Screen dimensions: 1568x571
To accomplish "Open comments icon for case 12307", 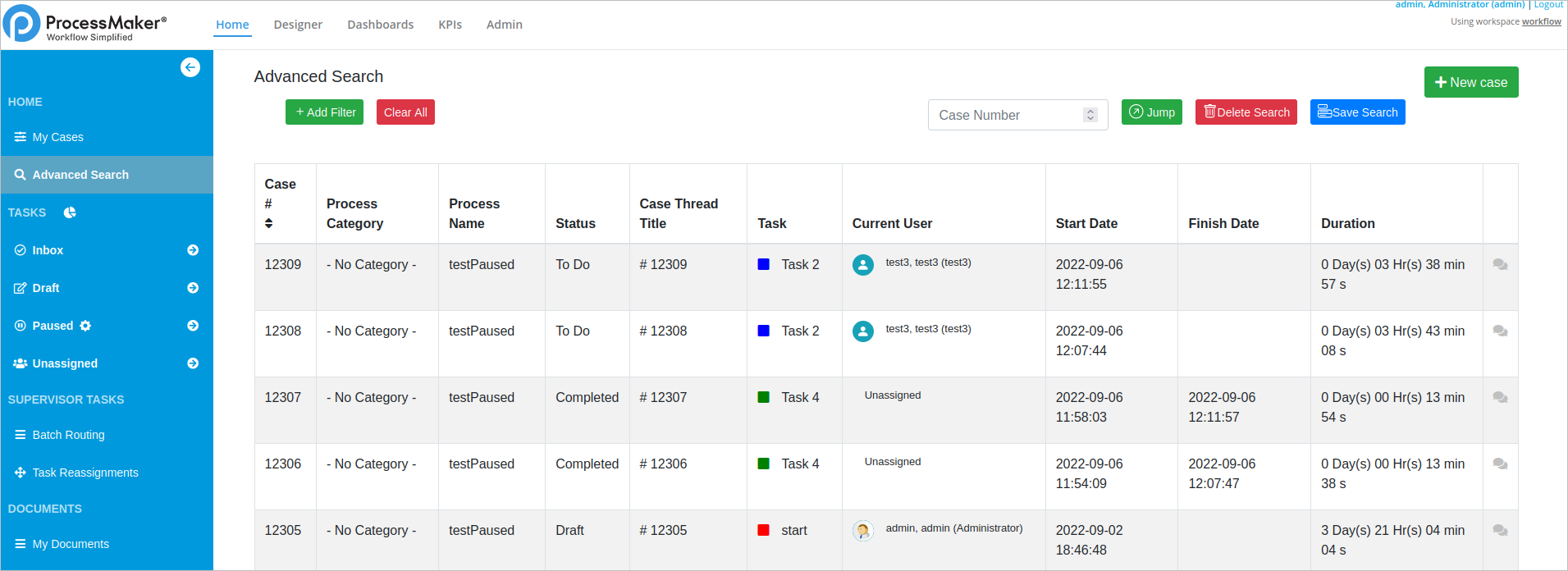I will (x=1500, y=398).
